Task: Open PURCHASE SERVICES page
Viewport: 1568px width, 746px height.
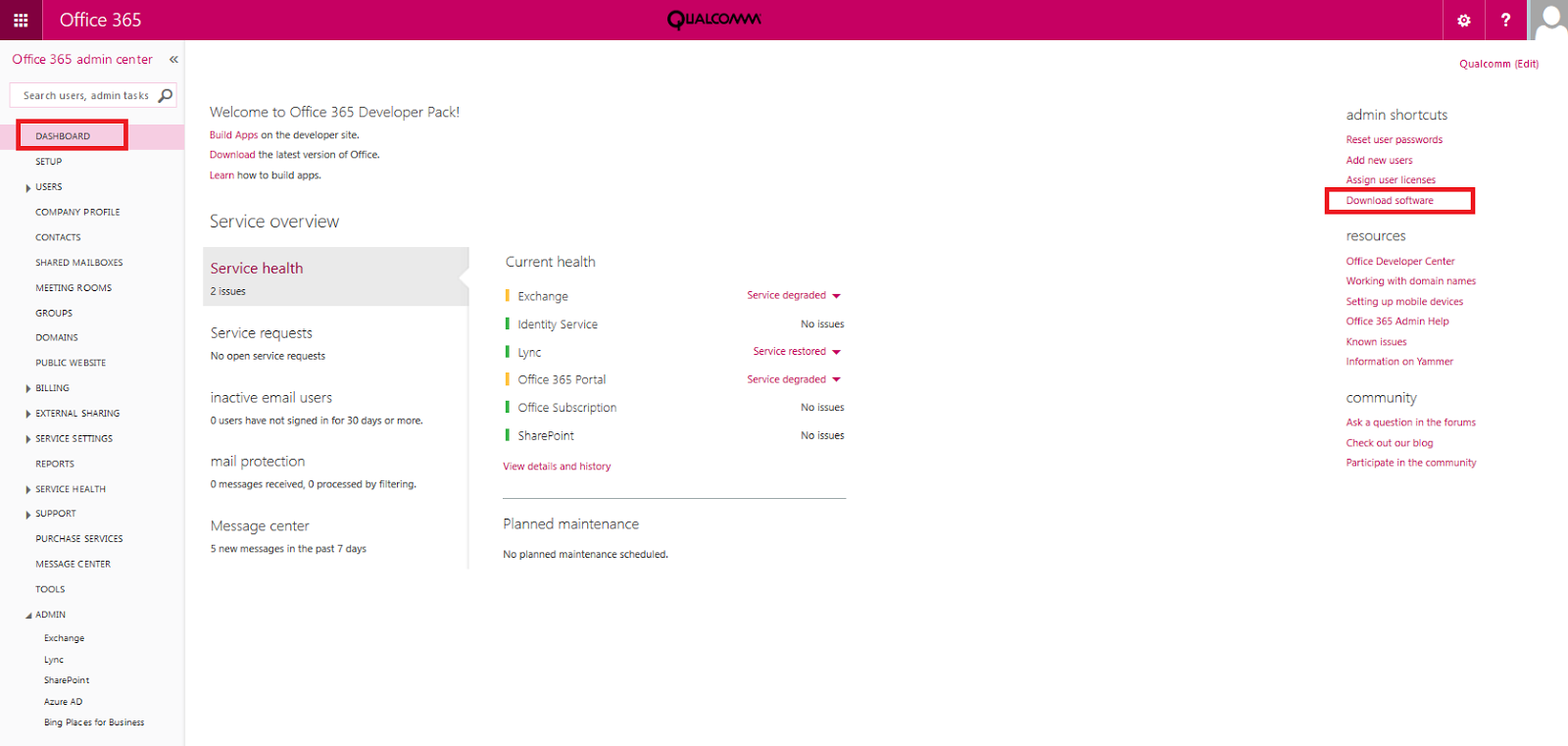Action: (x=79, y=539)
